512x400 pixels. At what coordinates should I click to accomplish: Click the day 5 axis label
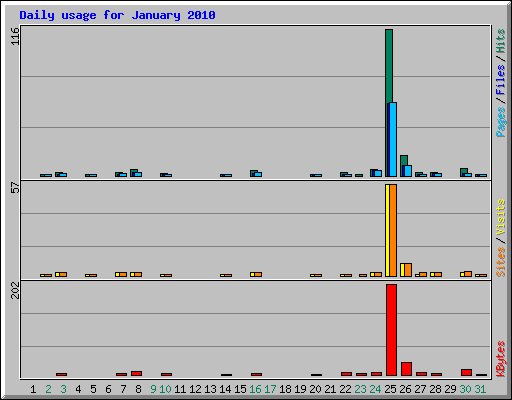tap(93, 389)
